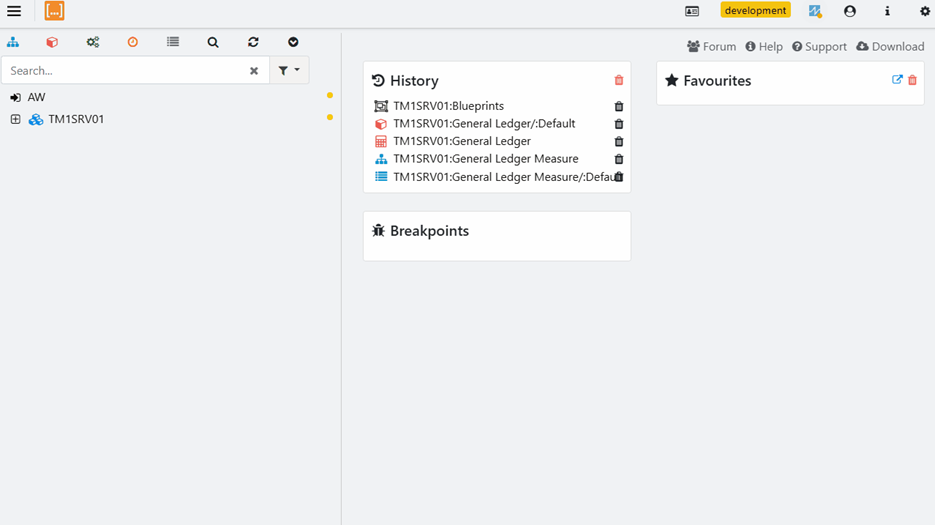Select the dimensions hierarchy icon in toolbar
This screenshot has width=935, height=525.
(13, 42)
